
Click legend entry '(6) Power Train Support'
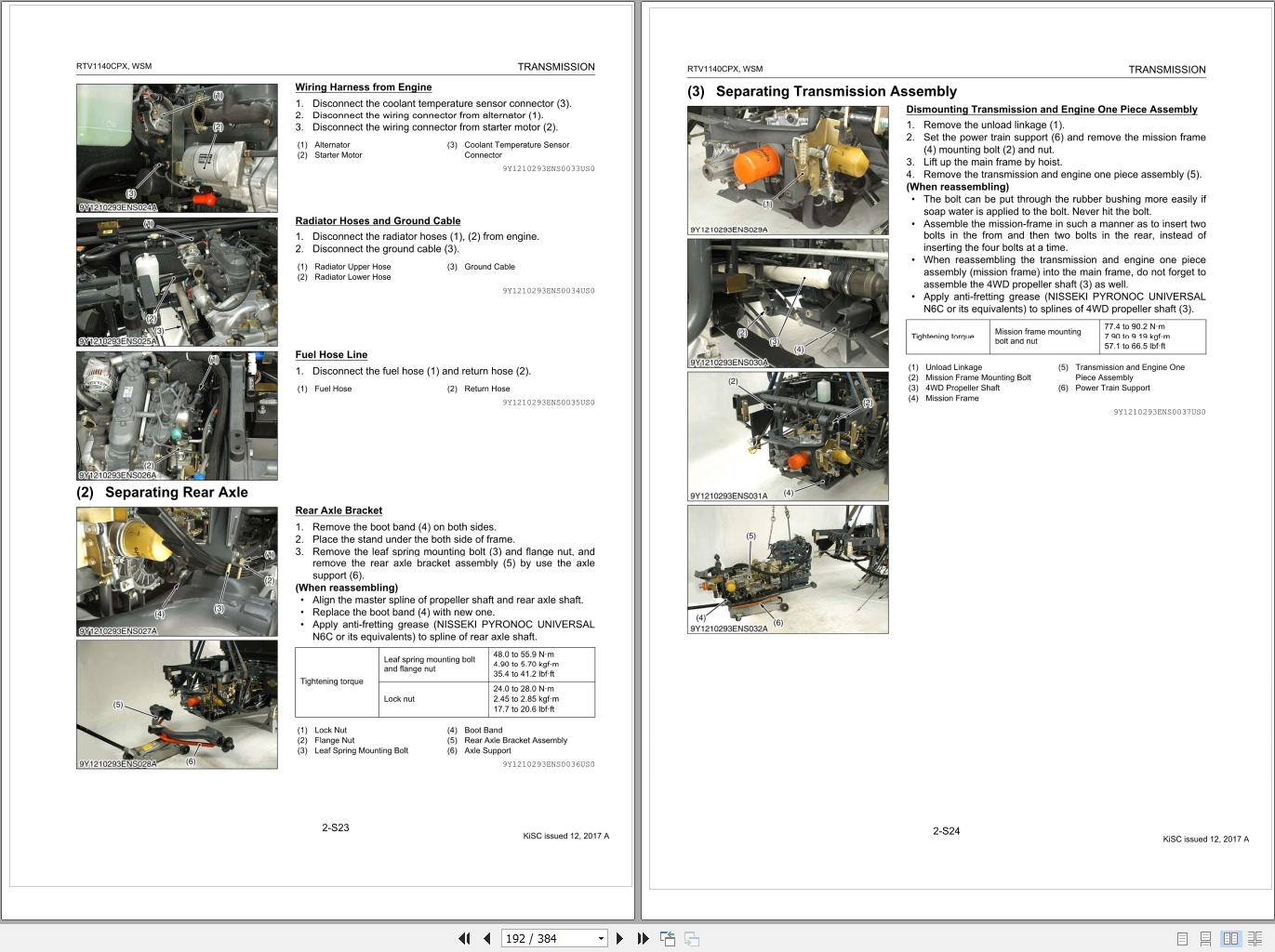(1104, 389)
